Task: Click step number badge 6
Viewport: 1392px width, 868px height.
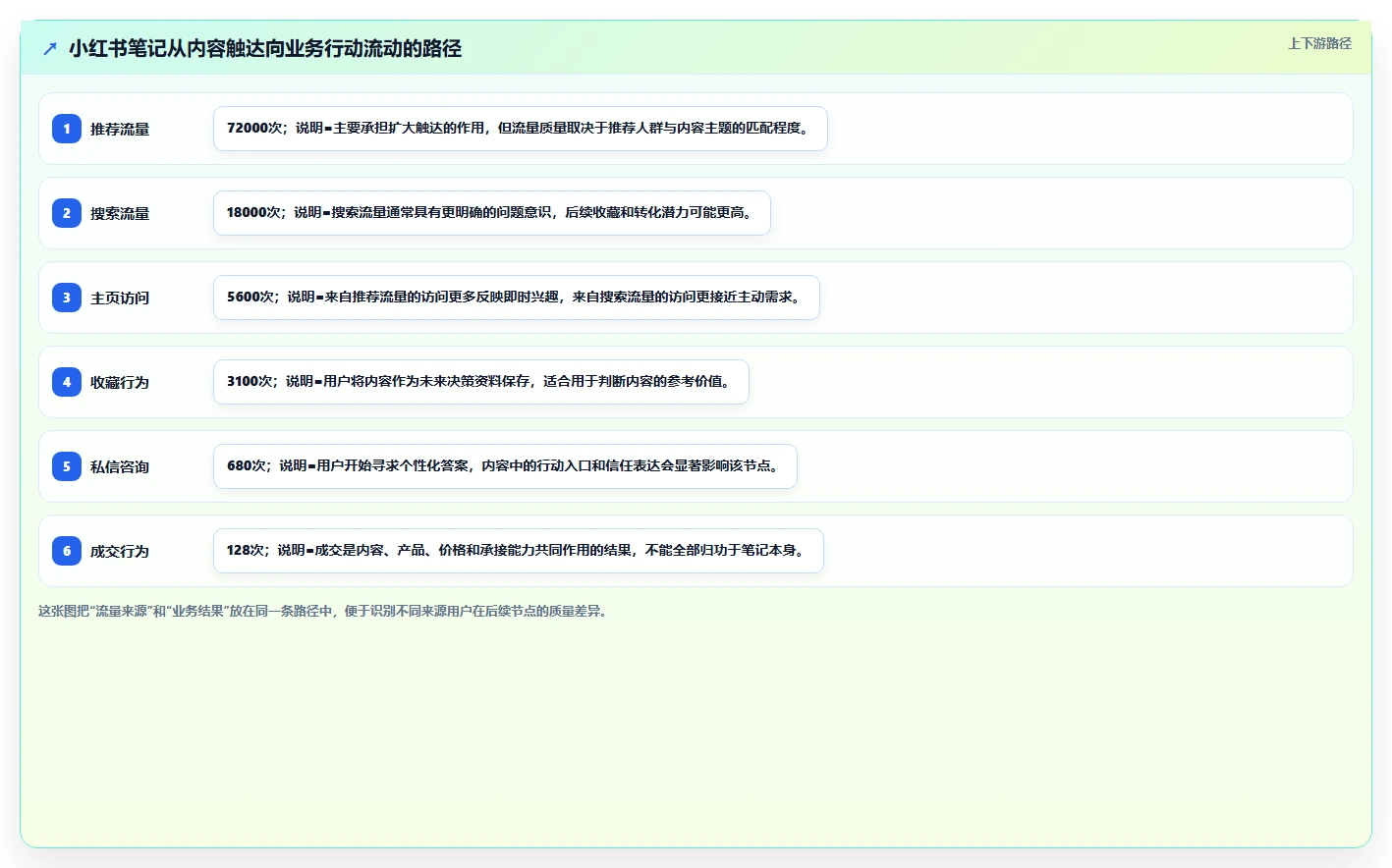Action: [67, 551]
